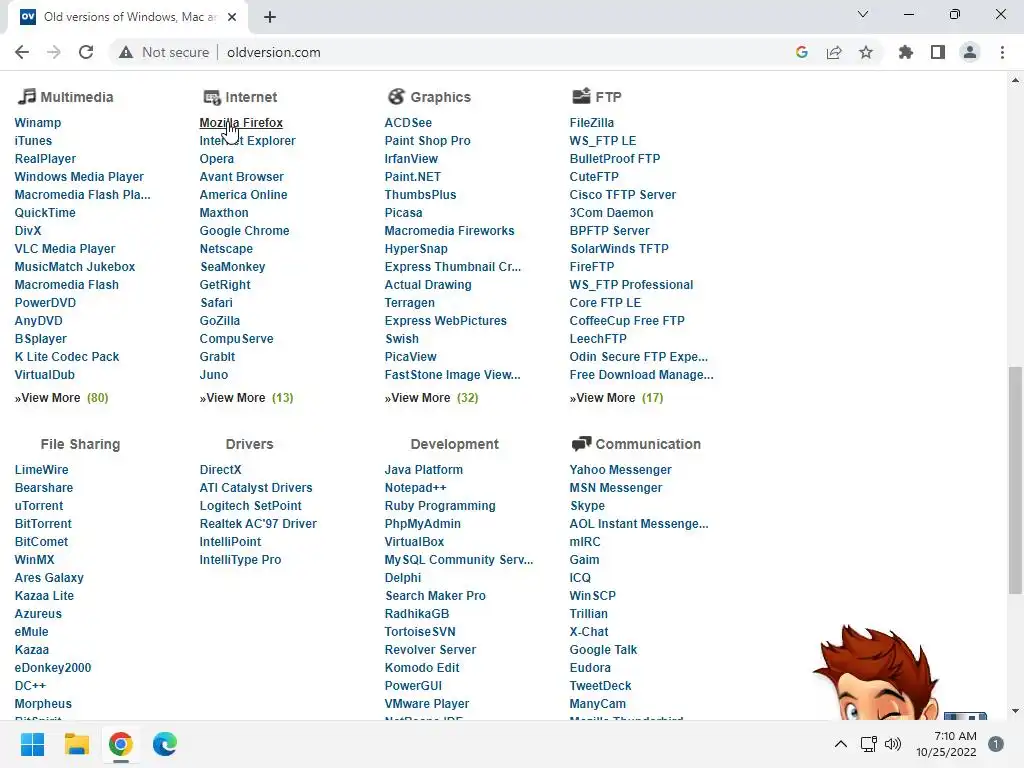1024x768 pixels.
Task: Click the WinSCP link
Action: coord(592,596)
